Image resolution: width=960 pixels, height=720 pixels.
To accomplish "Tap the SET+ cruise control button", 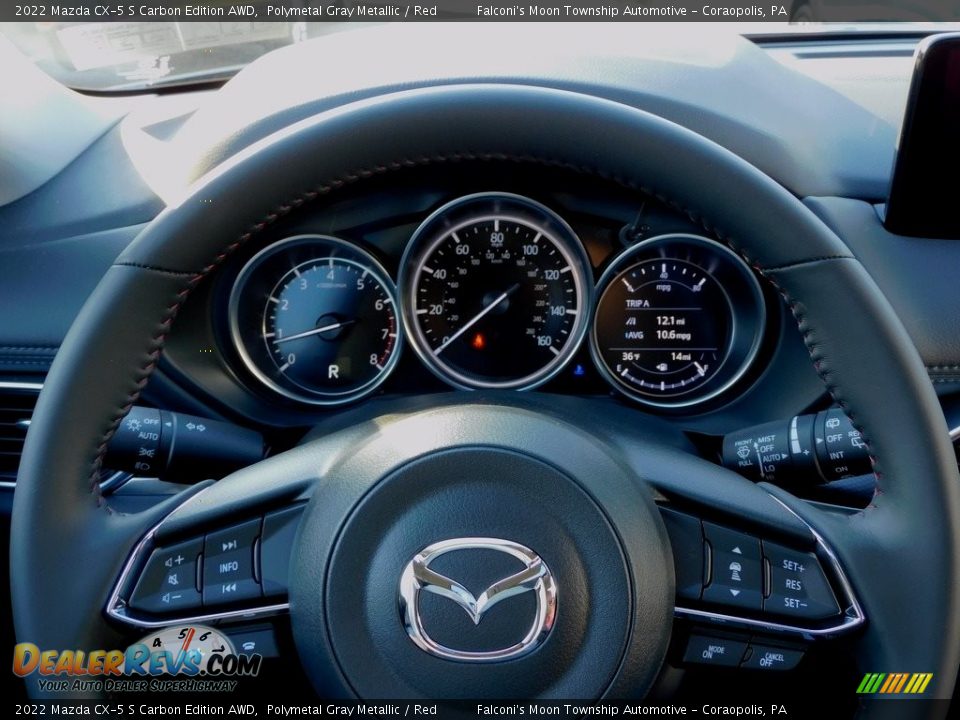I will (793, 566).
